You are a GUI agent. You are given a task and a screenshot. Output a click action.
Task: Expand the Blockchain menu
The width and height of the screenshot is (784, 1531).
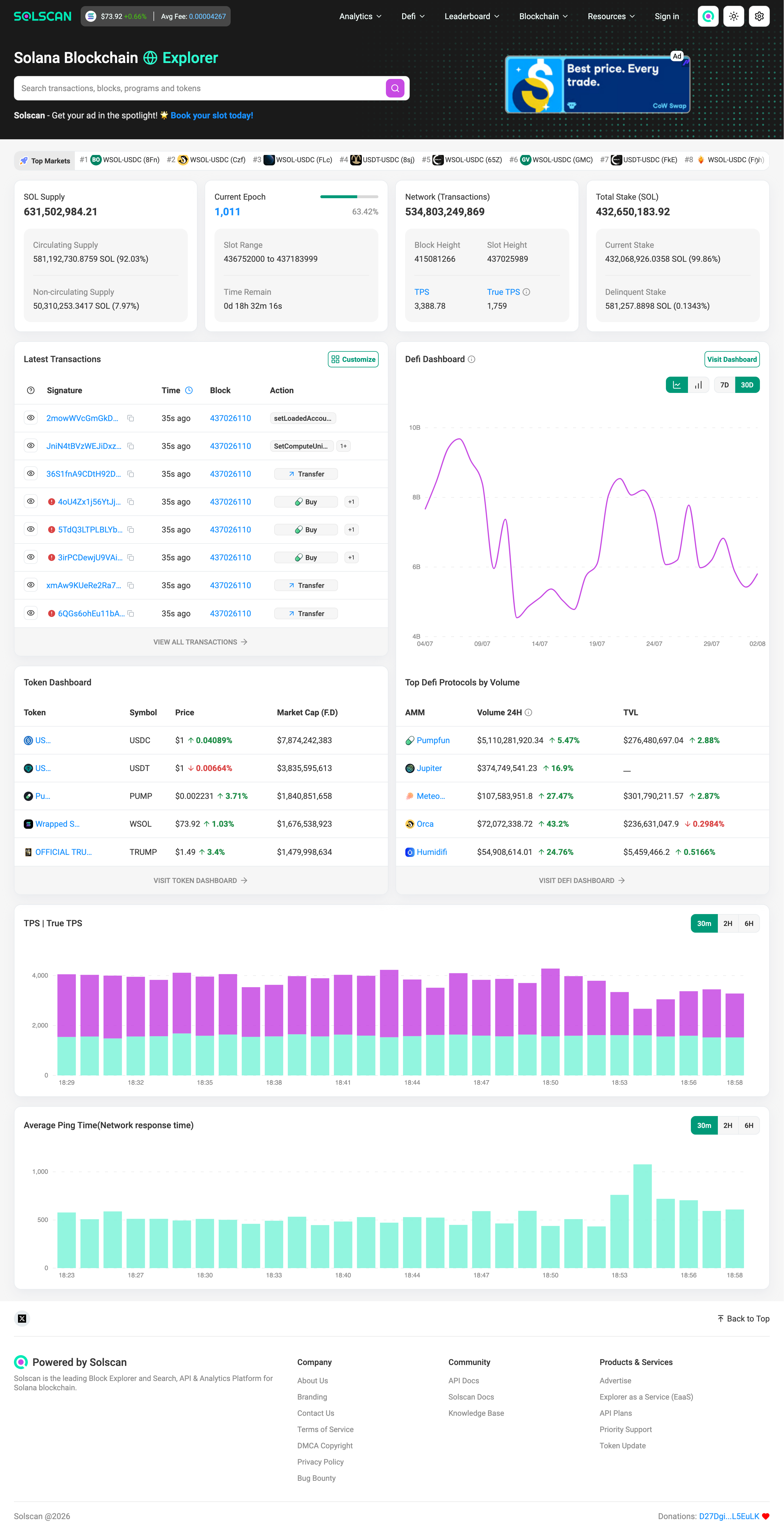pyautogui.click(x=543, y=17)
